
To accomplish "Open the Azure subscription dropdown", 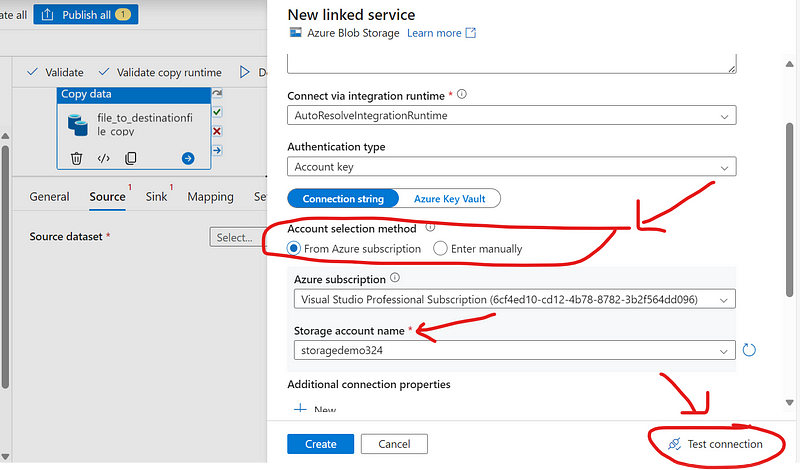I will pyautogui.click(x=514, y=299).
